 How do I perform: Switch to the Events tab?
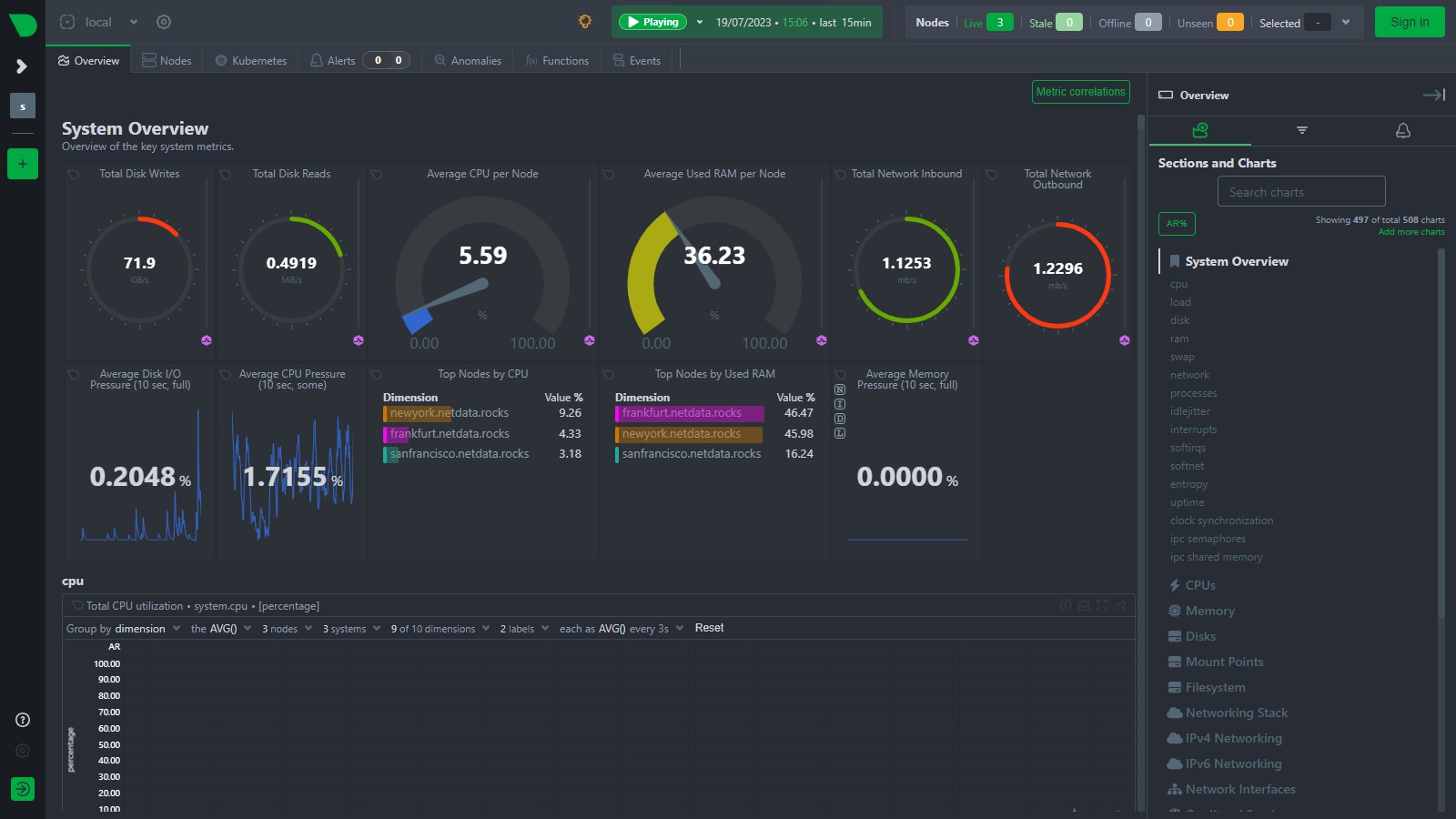[637, 60]
